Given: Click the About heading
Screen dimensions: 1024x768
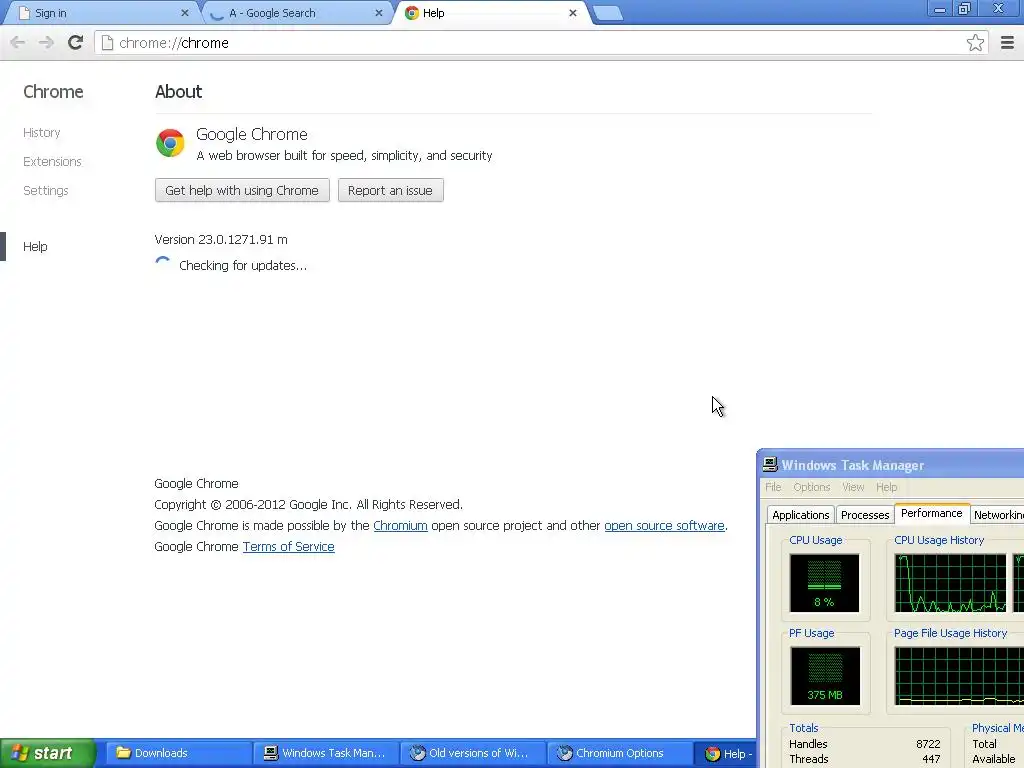Looking at the screenshot, I should [179, 91].
